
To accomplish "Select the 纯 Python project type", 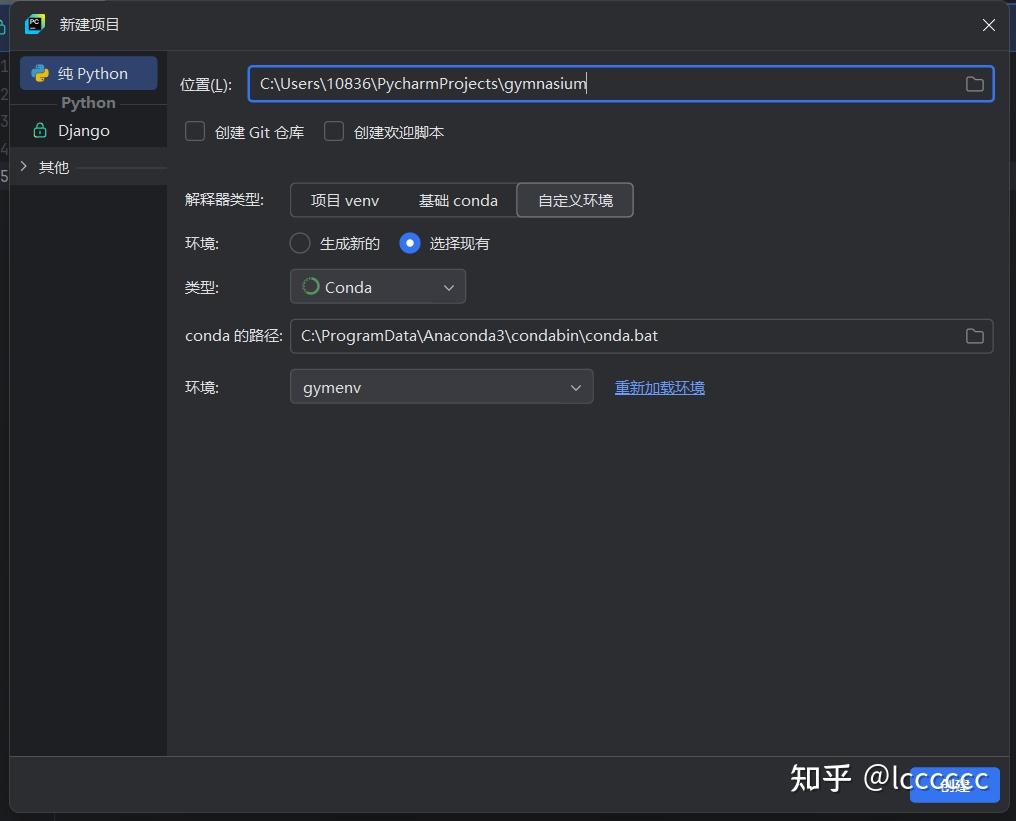I will tap(89, 73).
